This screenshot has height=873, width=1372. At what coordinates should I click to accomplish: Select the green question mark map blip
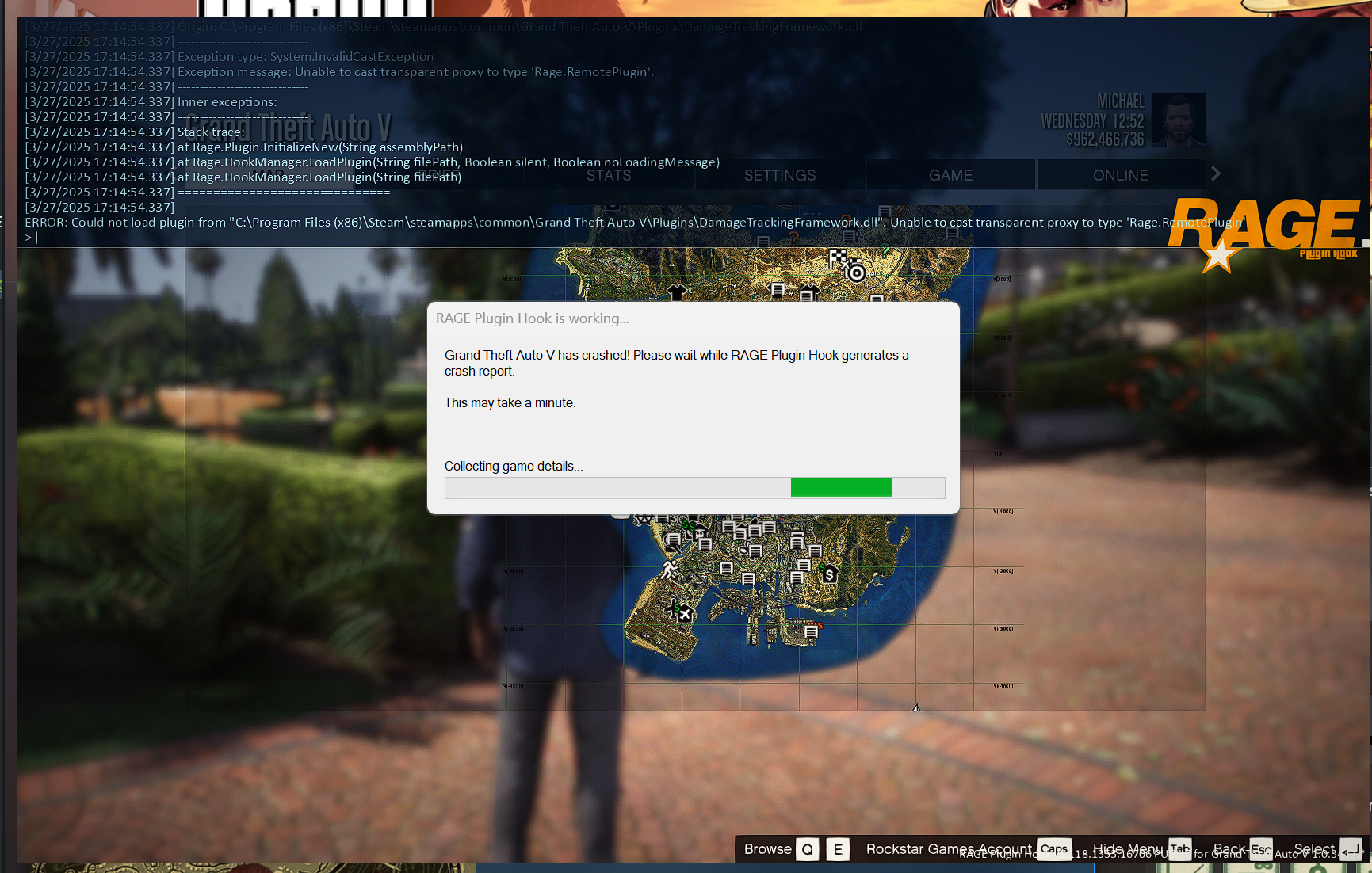[885, 253]
